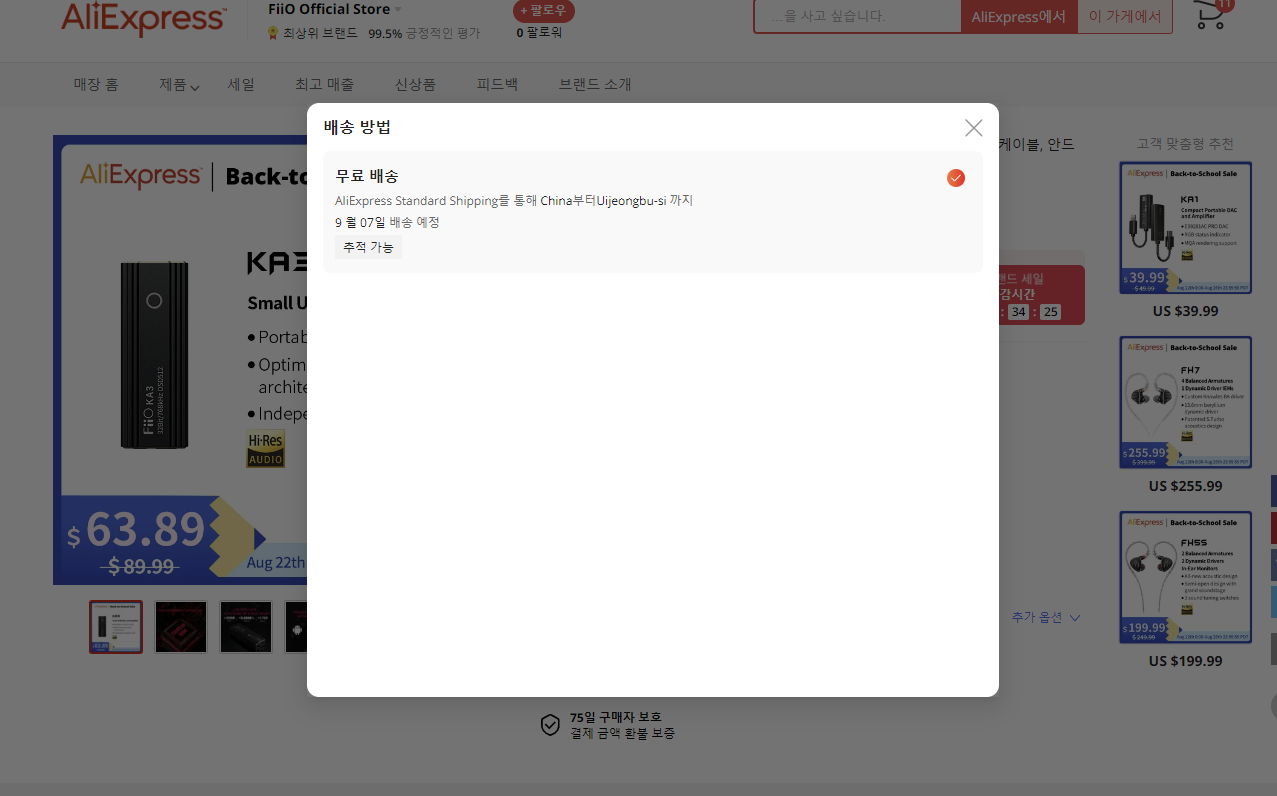Select the first KA3 product thumbnail
Image resolution: width=1277 pixels, height=796 pixels.
pos(116,627)
